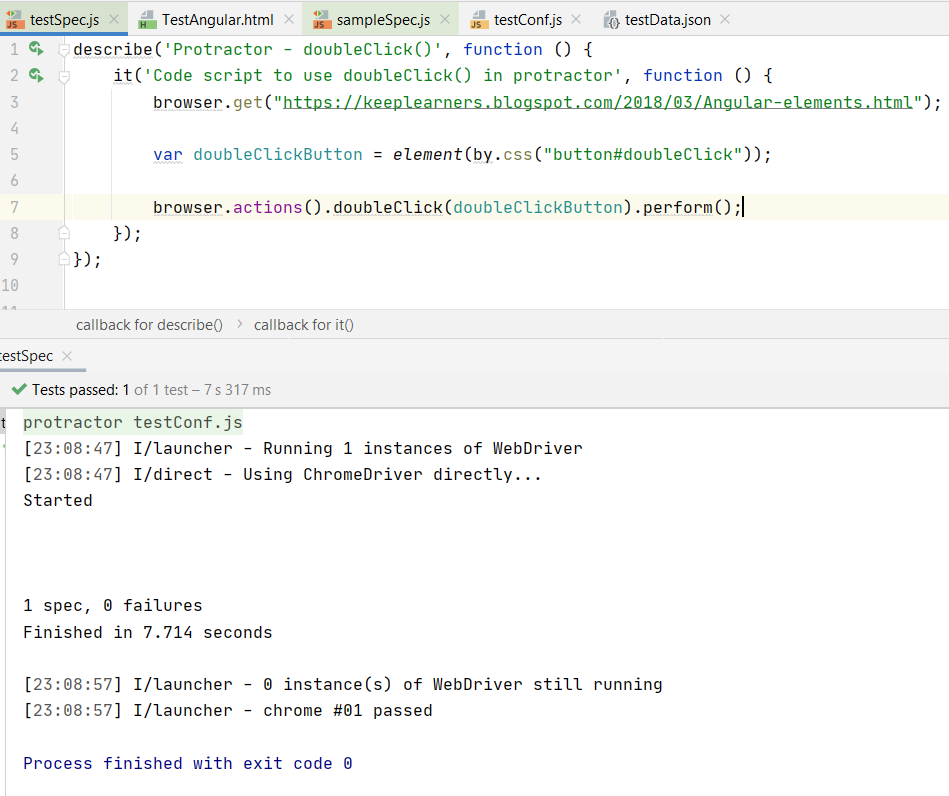This screenshot has width=949, height=796.
Task: Click '1 spec, 0 failures' console line
Action: 113,605
